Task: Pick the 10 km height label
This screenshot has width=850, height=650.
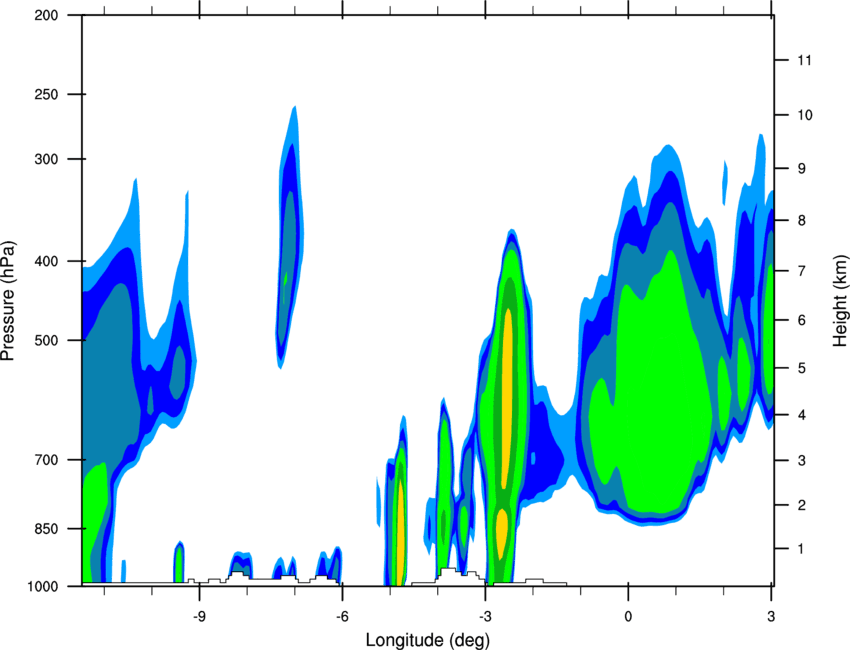Action: pyautogui.click(x=804, y=115)
